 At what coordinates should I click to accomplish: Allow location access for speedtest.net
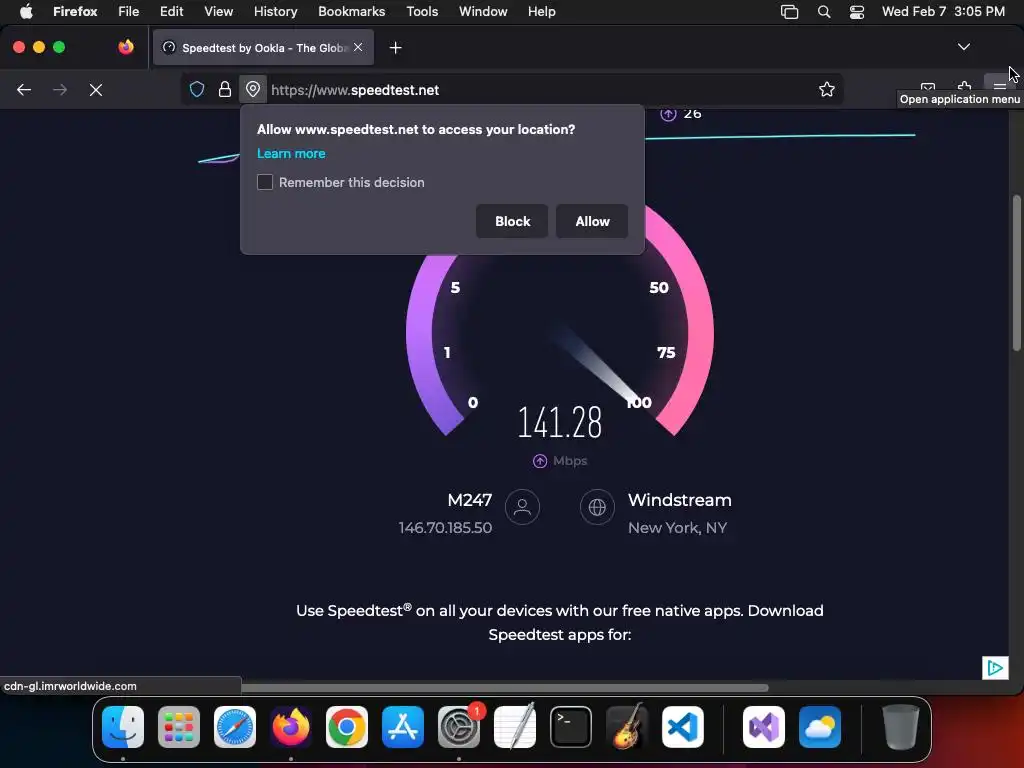592,221
